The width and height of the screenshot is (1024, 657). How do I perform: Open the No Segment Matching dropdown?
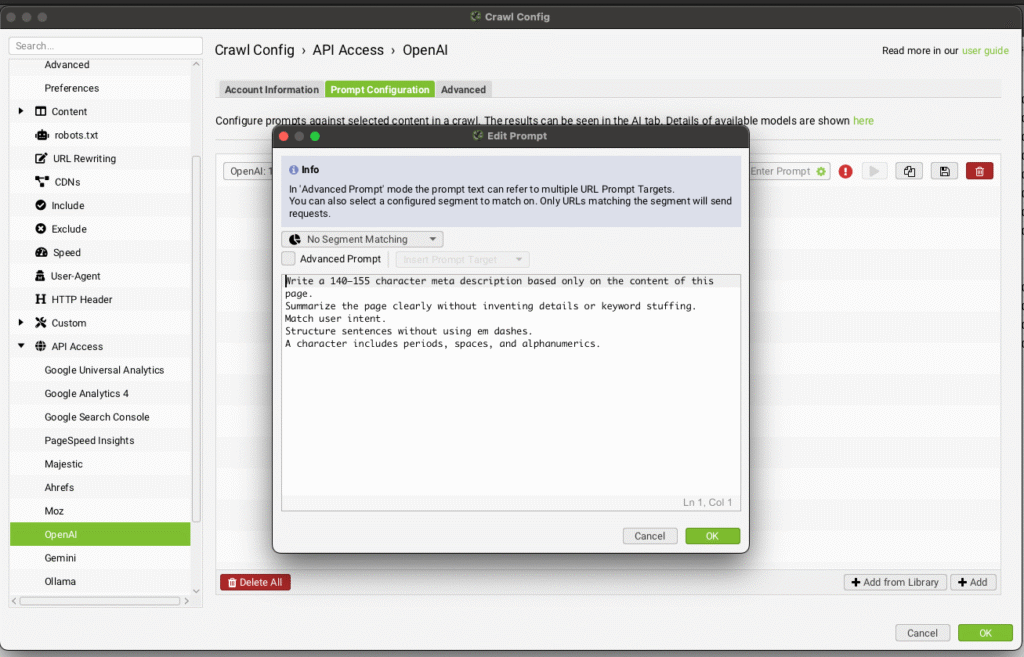pos(363,239)
